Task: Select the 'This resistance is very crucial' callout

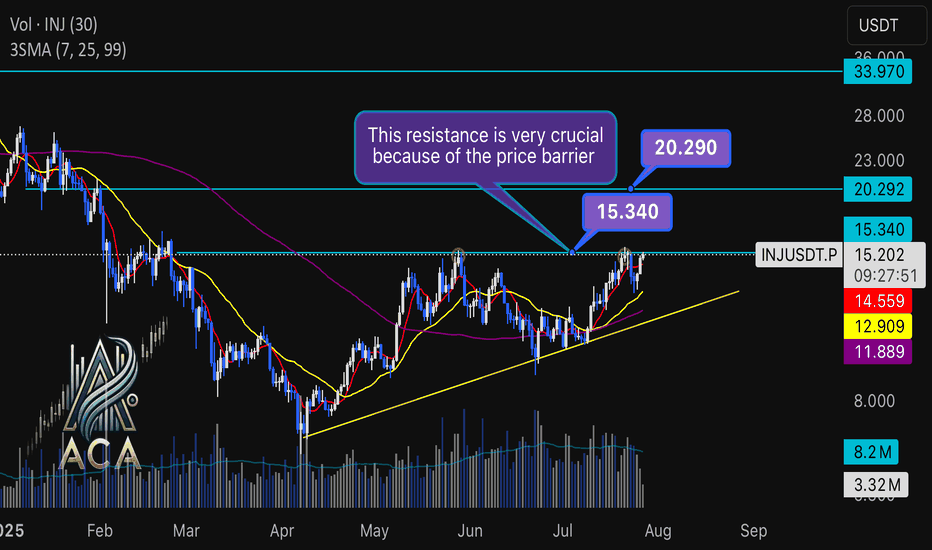Action: click(486, 147)
